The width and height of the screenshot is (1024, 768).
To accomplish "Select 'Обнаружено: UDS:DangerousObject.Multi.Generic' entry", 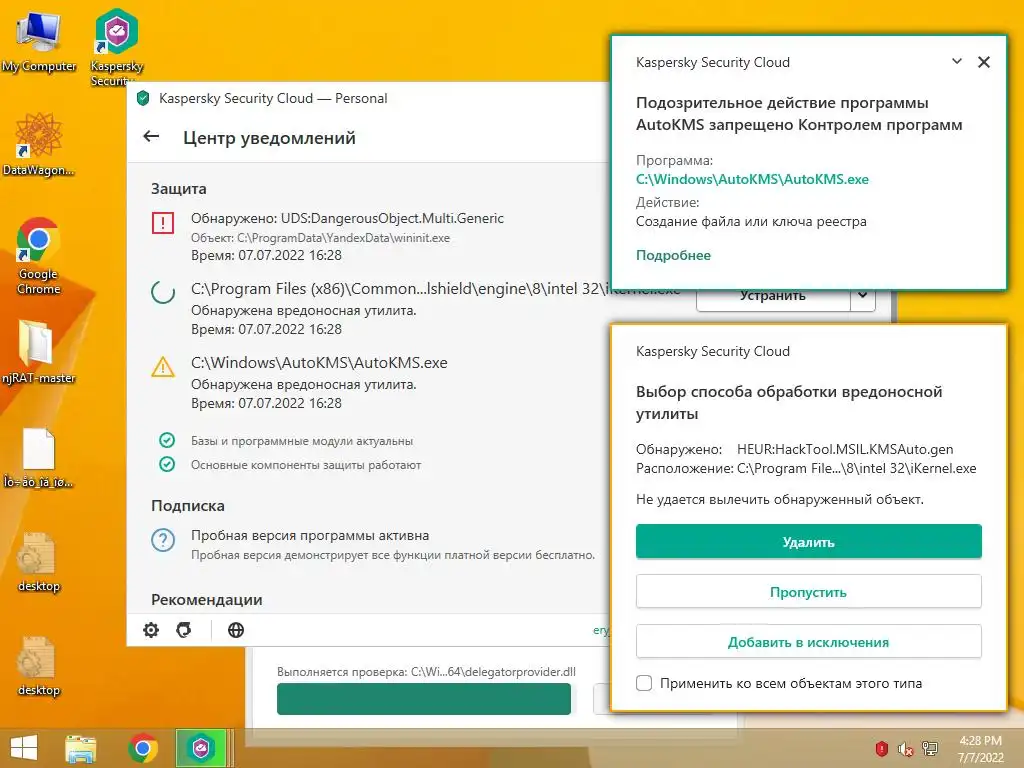I will pyautogui.click(x=347, y=218).
